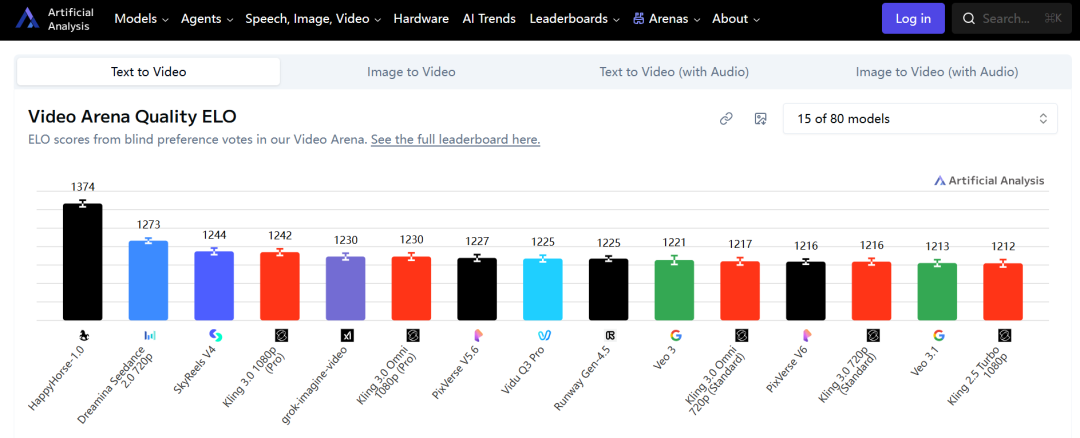Switch to the Image to Video tab

(x=411, y=72)
